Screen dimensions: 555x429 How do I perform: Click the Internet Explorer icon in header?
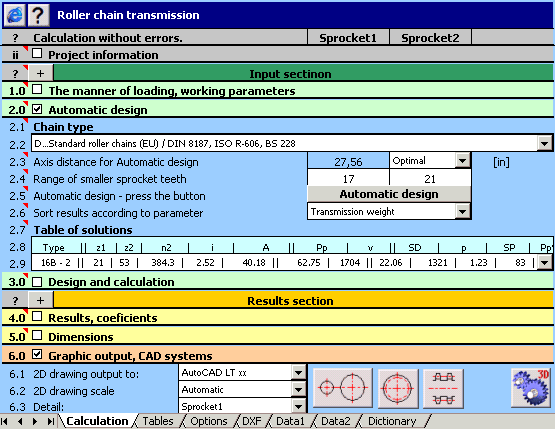pyautogui.click(x=14, y=15)
